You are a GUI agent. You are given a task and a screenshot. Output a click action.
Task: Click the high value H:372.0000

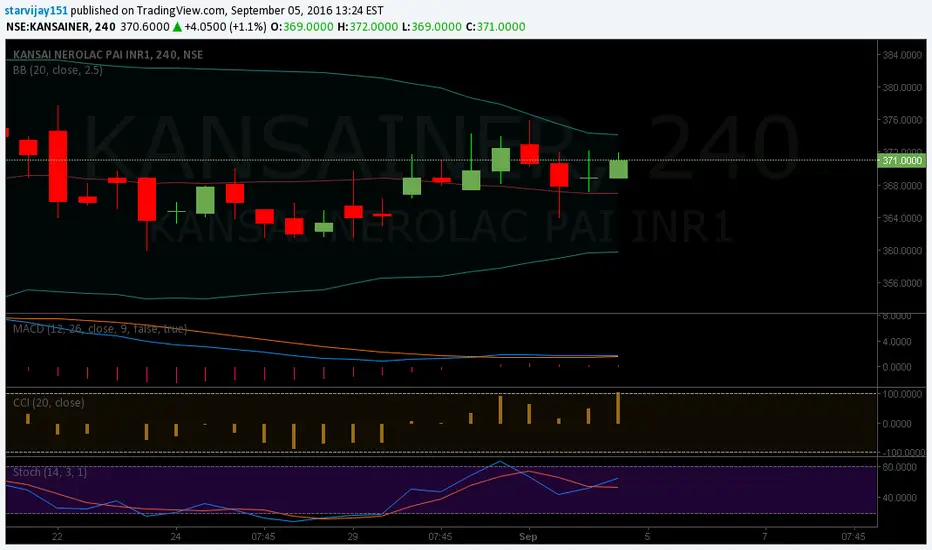click(367, 27)
